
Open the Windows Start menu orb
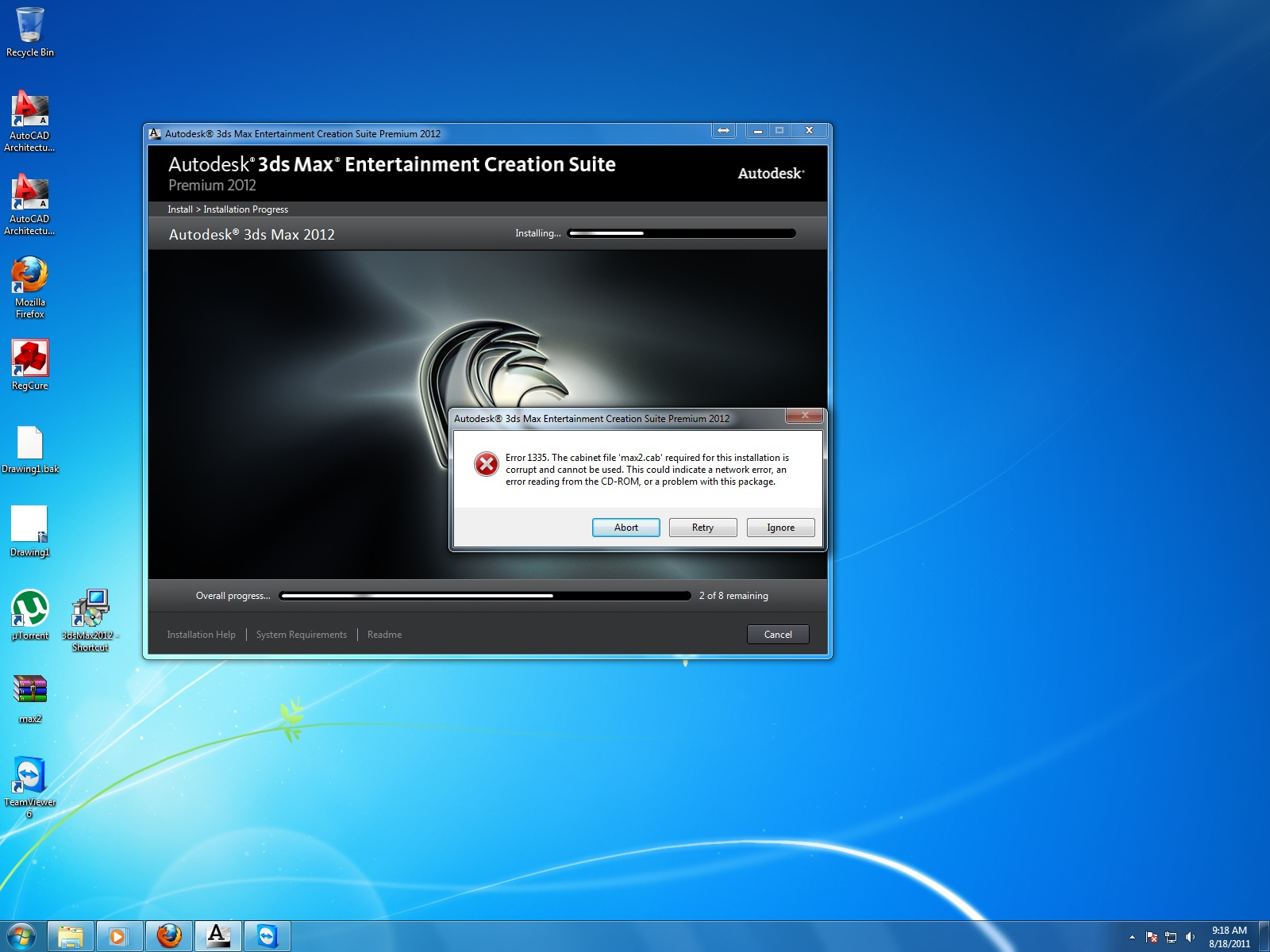21,936
